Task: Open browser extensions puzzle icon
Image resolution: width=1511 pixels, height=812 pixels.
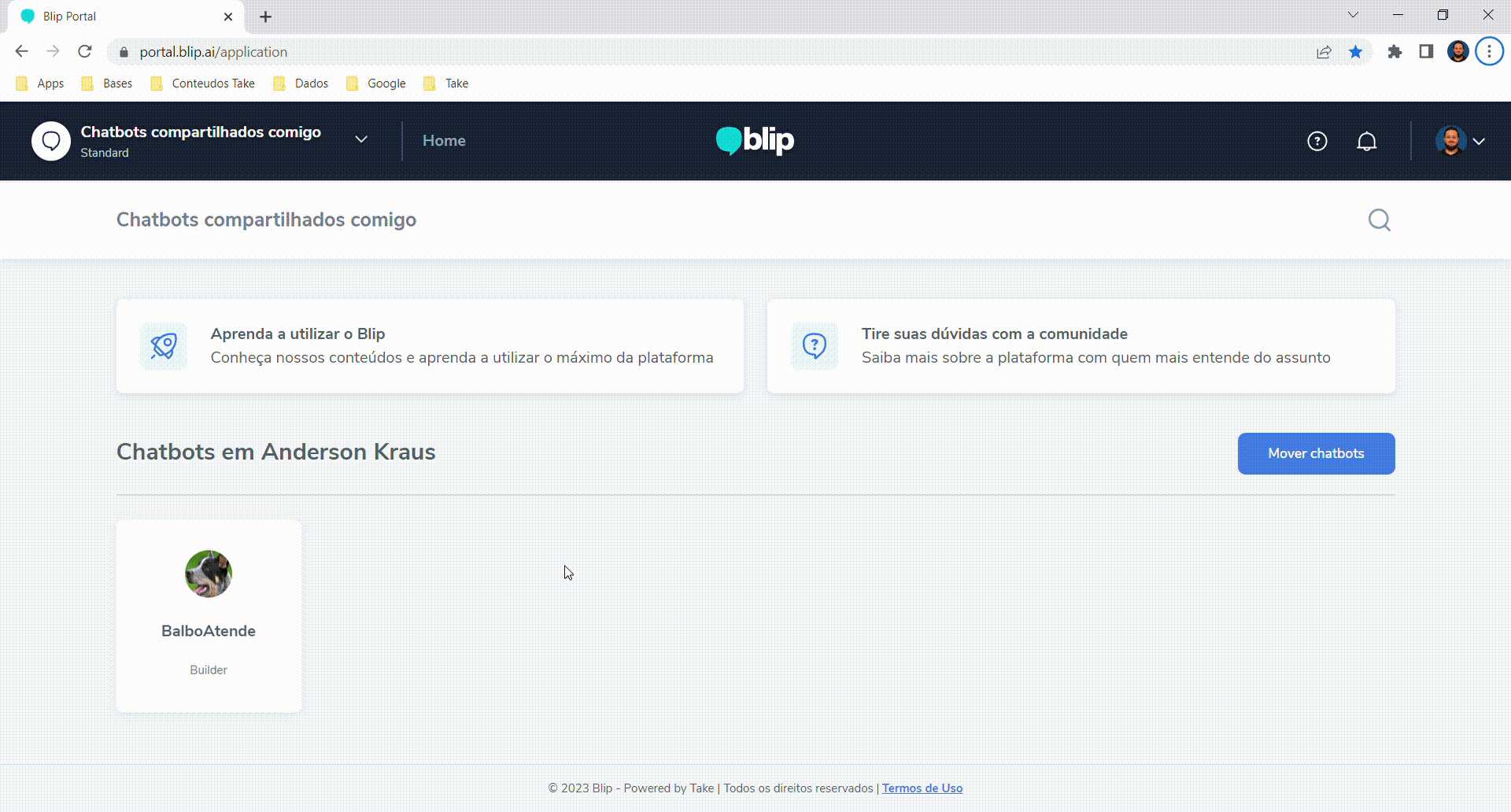Action: pyautogui.click(x=1395, y=52)
